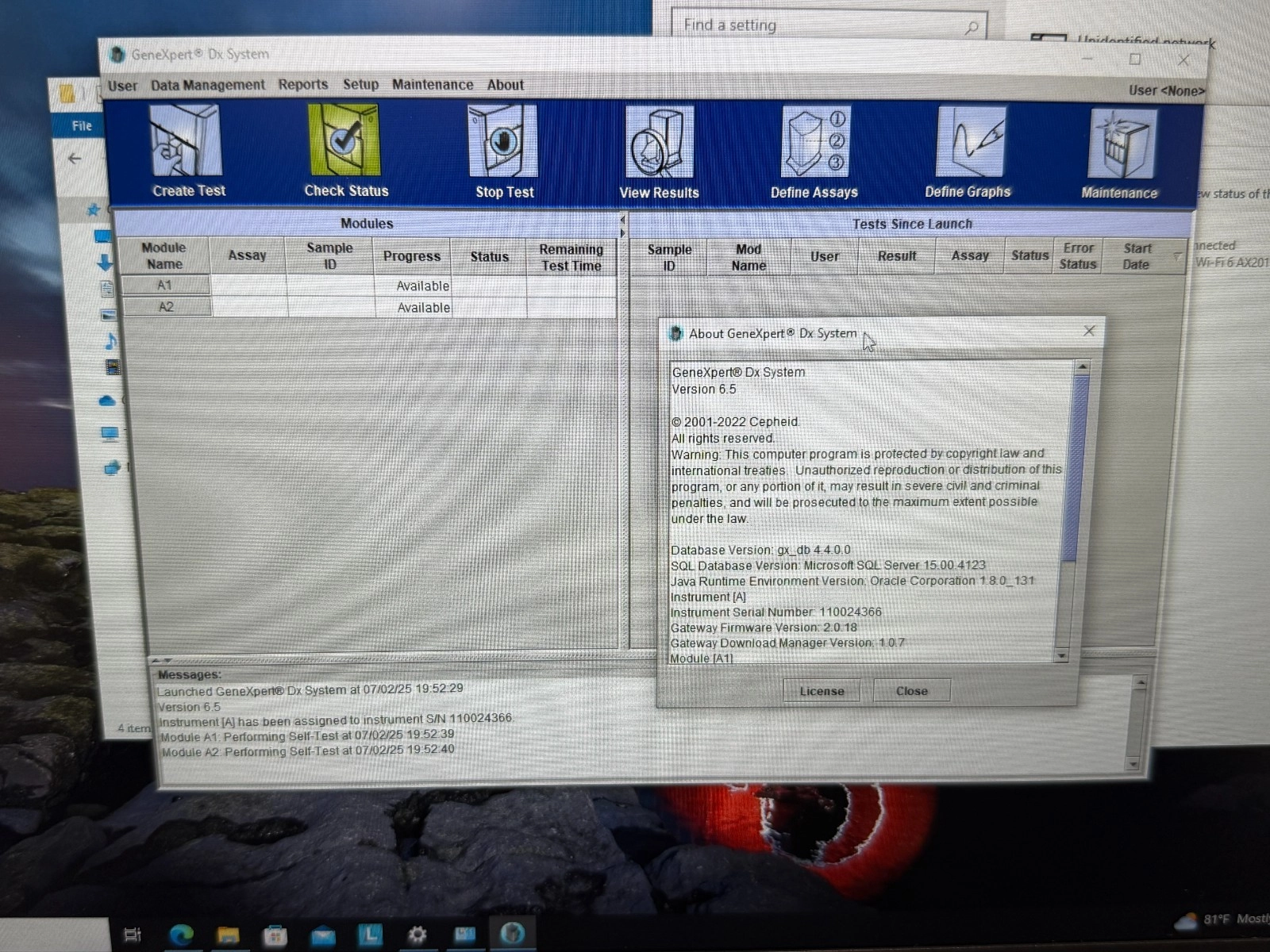The width and height of the screenshot is (1270, 952).
Task: Open the Maintenance toolbar icon
Action: (1120, 154)
